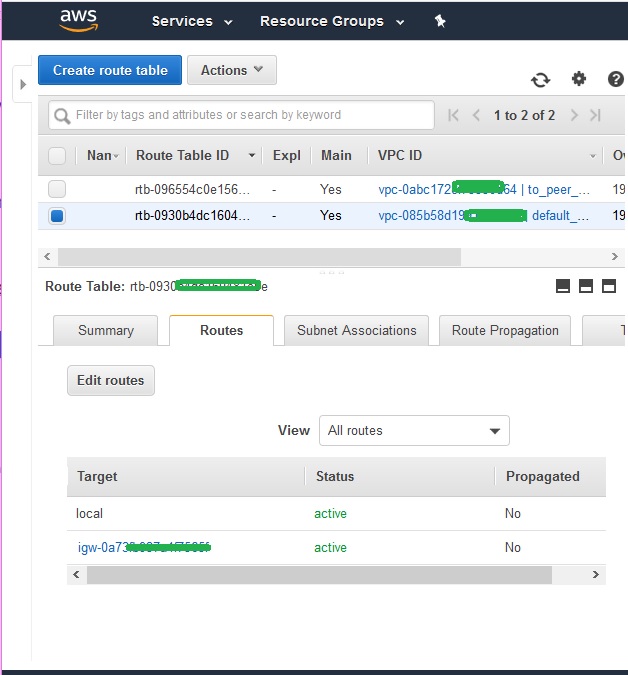Sort by the Expl column header

coord(287,155)
